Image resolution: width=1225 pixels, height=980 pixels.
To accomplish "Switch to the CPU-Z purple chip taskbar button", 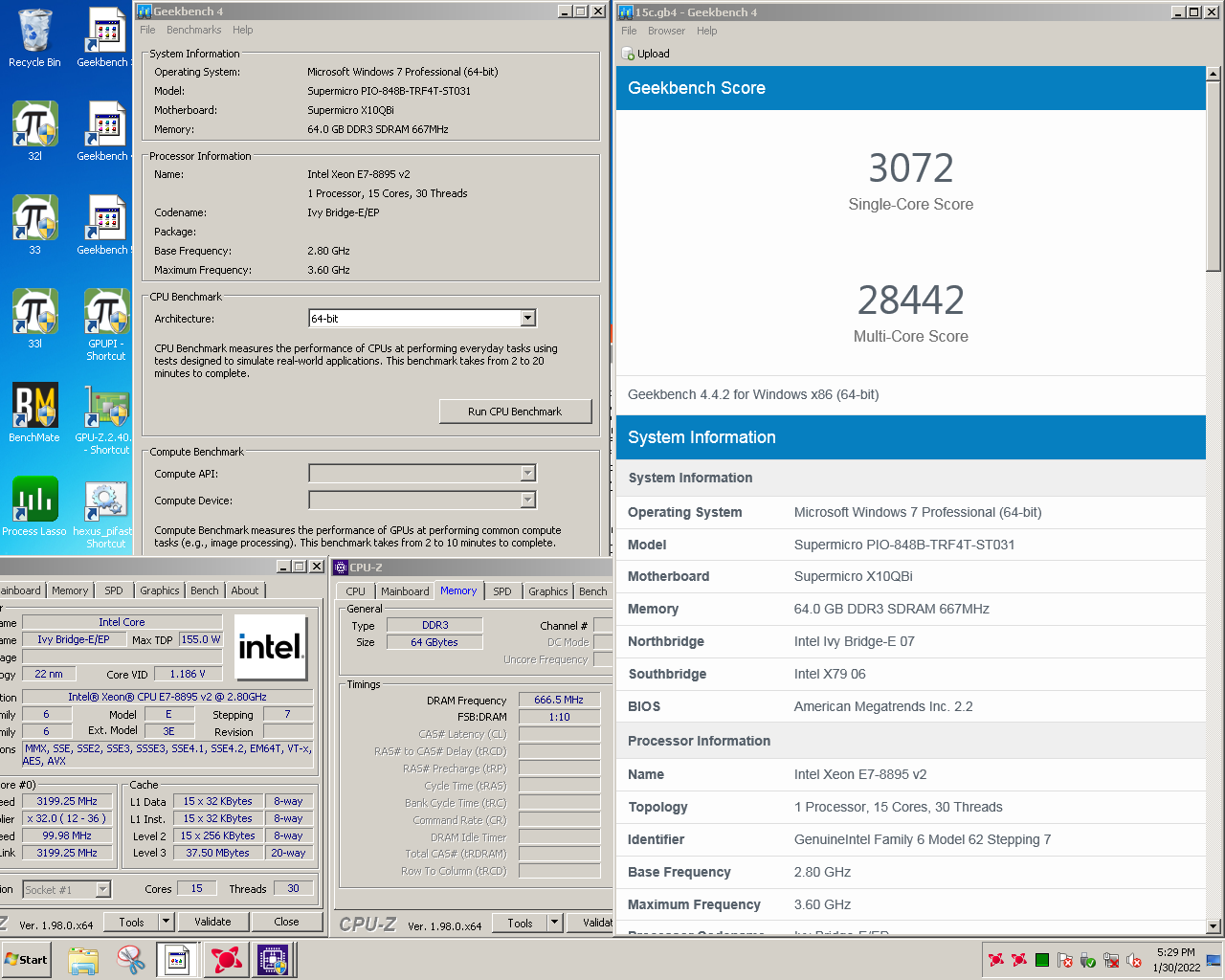I will (274, 960).
